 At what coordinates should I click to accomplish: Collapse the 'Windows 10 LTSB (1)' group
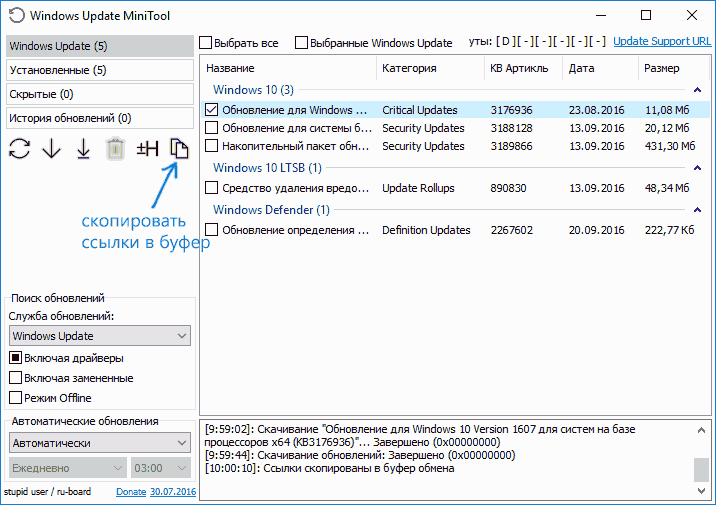pyautogui.click(x=697, y=168)
